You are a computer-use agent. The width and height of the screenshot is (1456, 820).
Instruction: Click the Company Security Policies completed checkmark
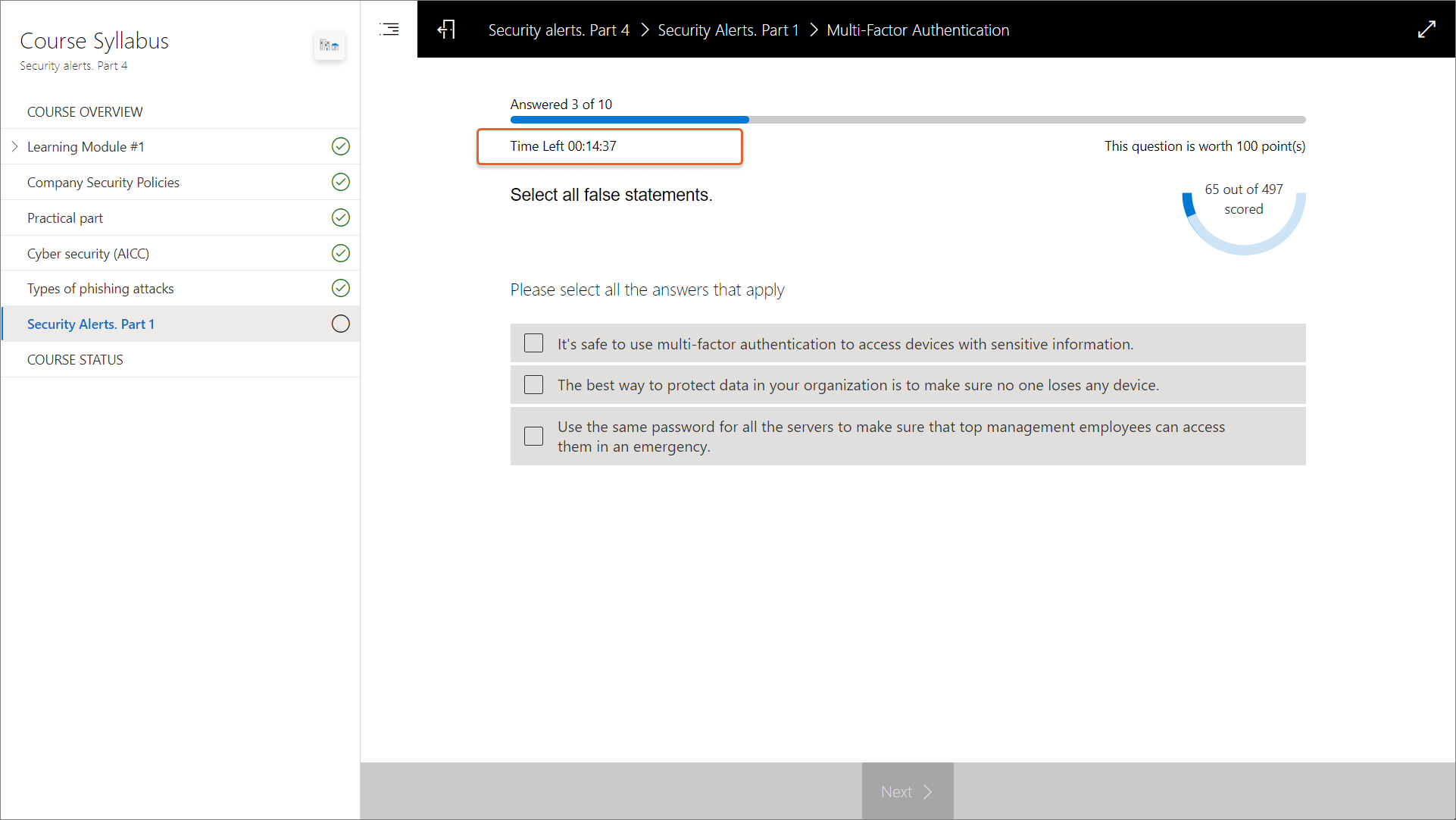pyautogui.click(x=341, y=182)
